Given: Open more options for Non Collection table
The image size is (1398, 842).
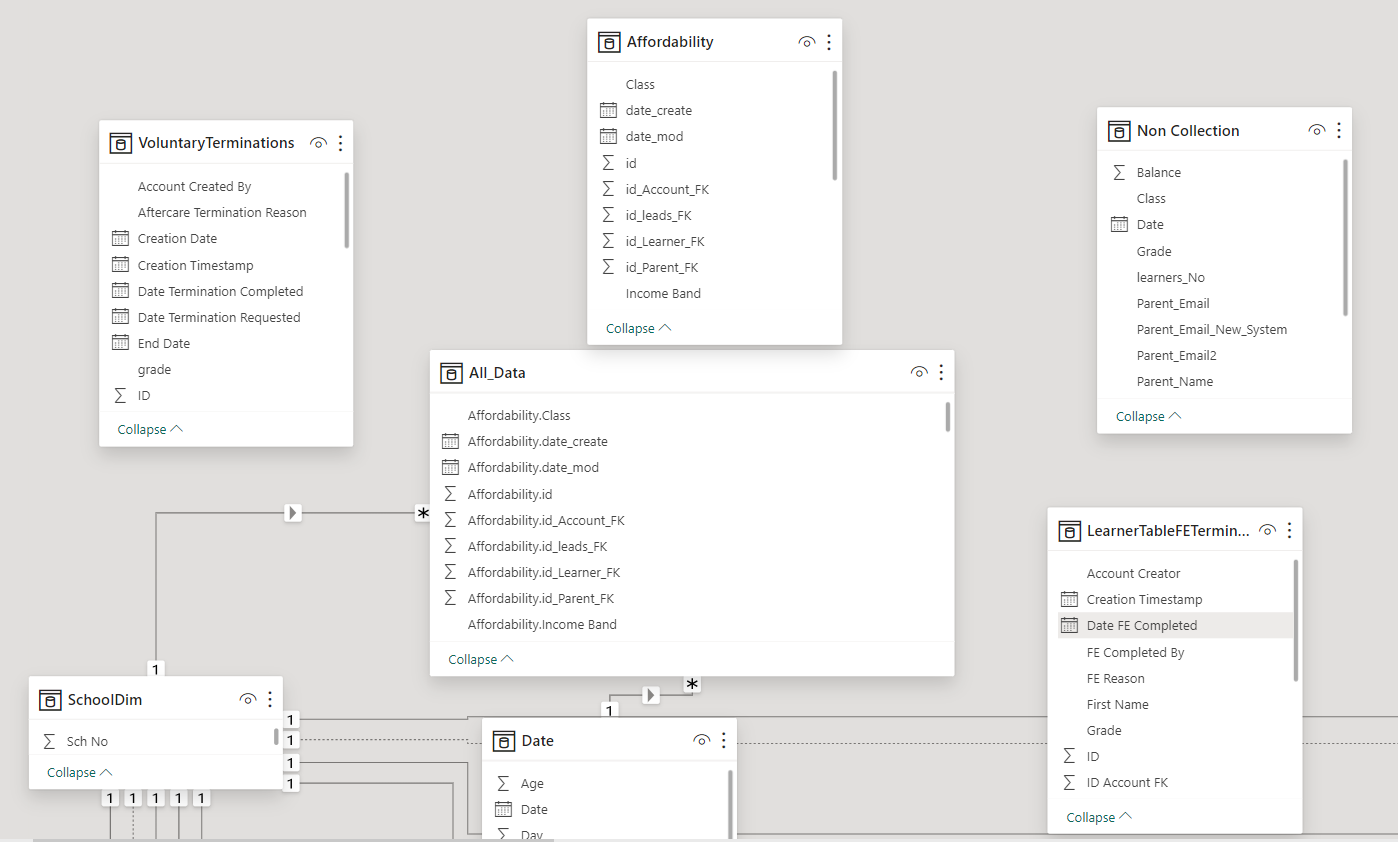Looking at the screenshot, I should pyautogui.click(x=1339, y=130).
